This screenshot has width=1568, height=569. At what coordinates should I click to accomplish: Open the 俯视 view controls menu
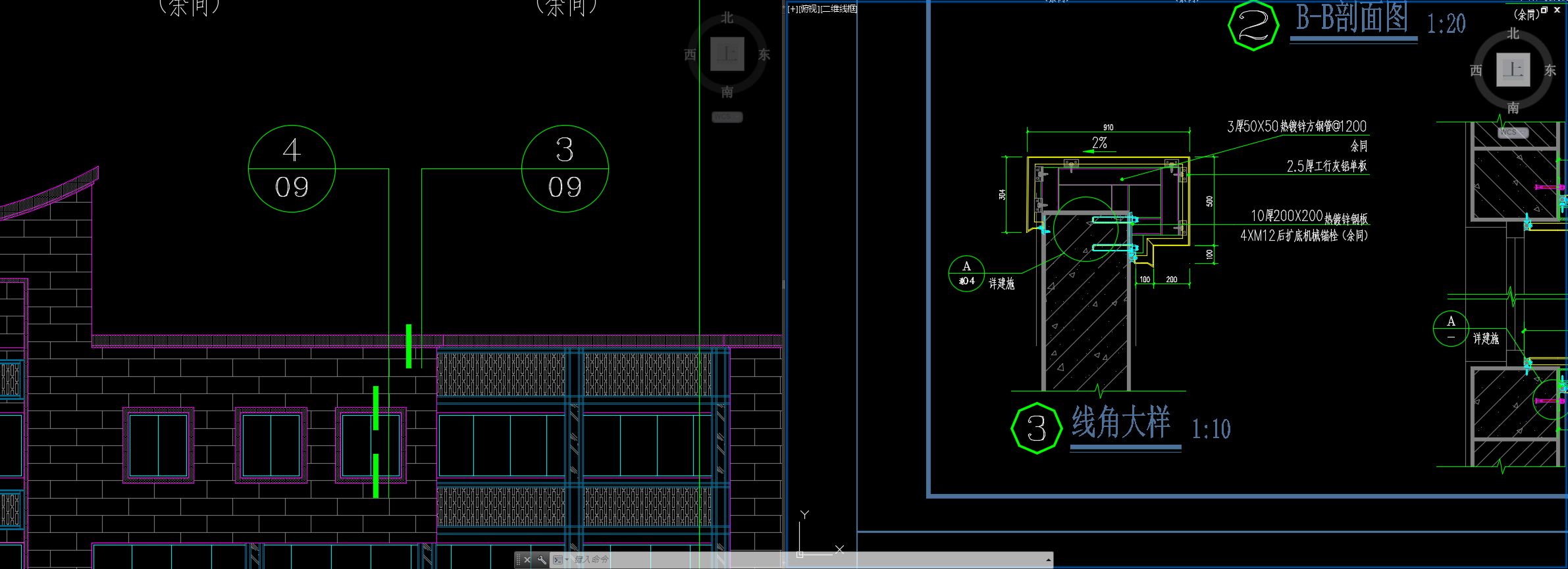click(x=809, y=9)
